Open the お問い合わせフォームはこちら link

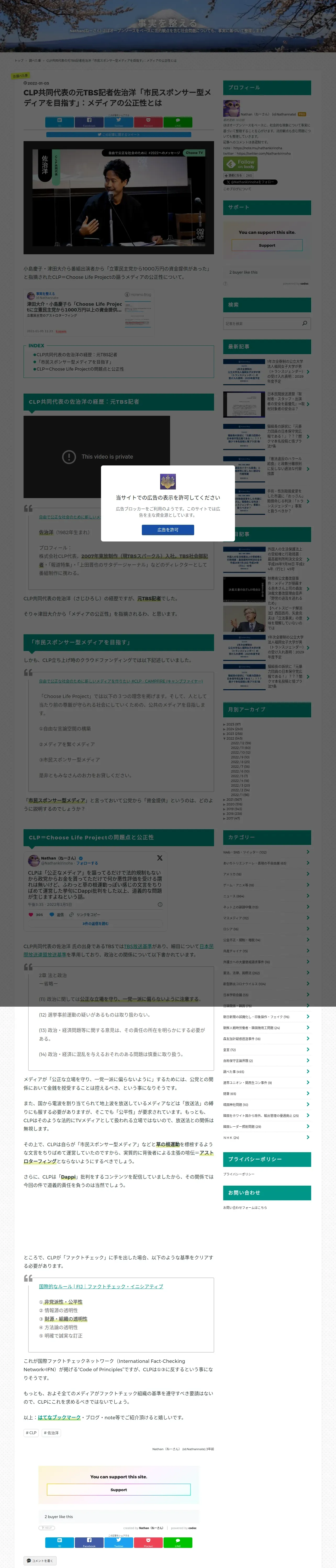click(245, 1208)
